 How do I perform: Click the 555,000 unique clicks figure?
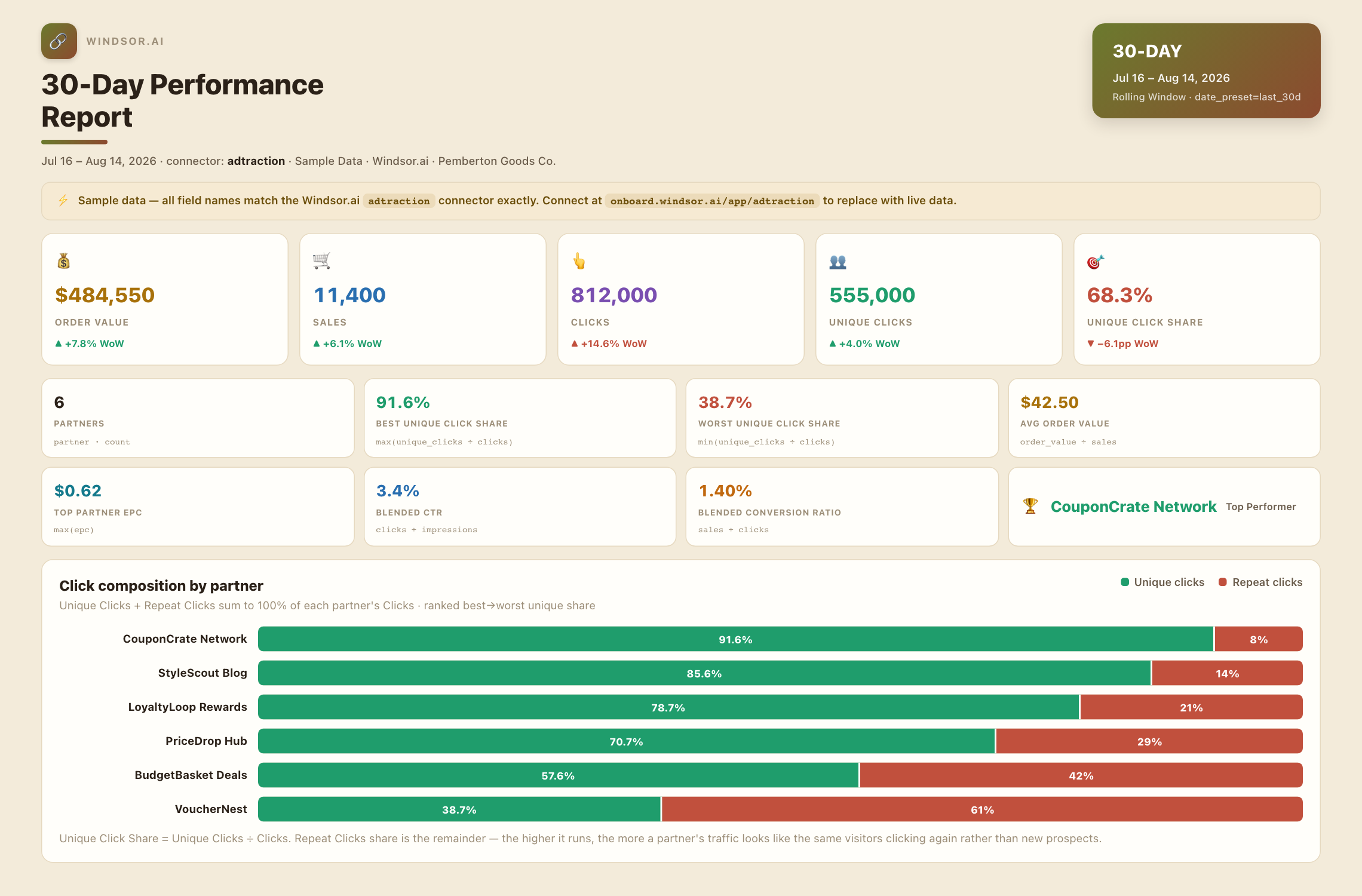click(872, 295)
